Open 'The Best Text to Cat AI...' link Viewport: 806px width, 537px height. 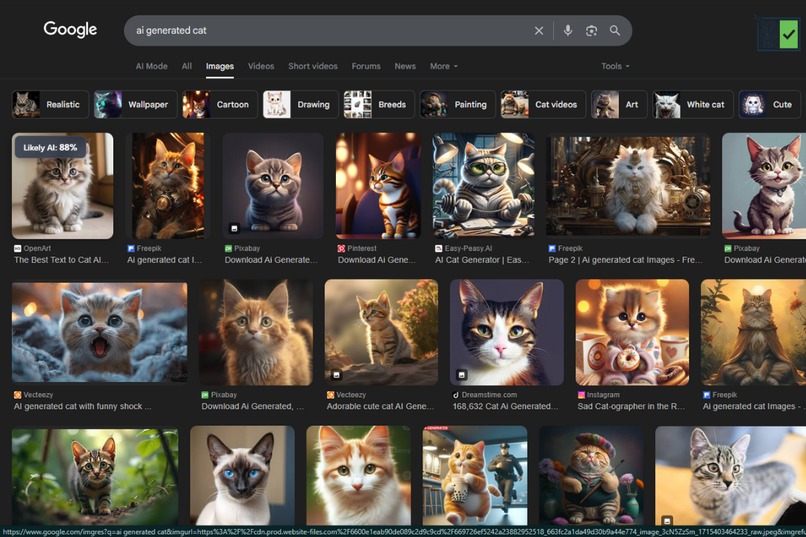coord(62,260)
